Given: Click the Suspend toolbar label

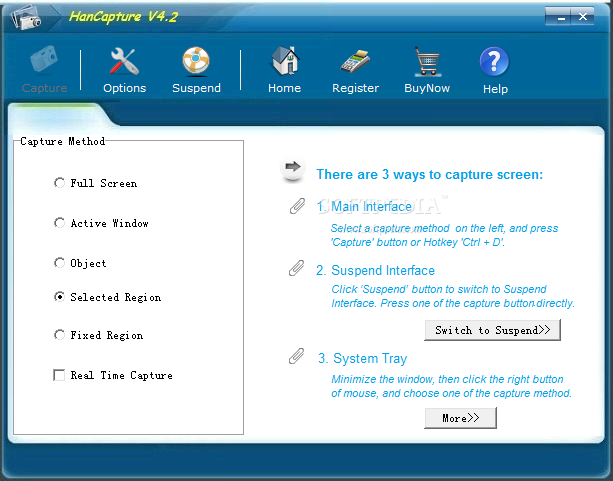Looking at the screenshot, I should pyautogui.click(x=196, y=88).
